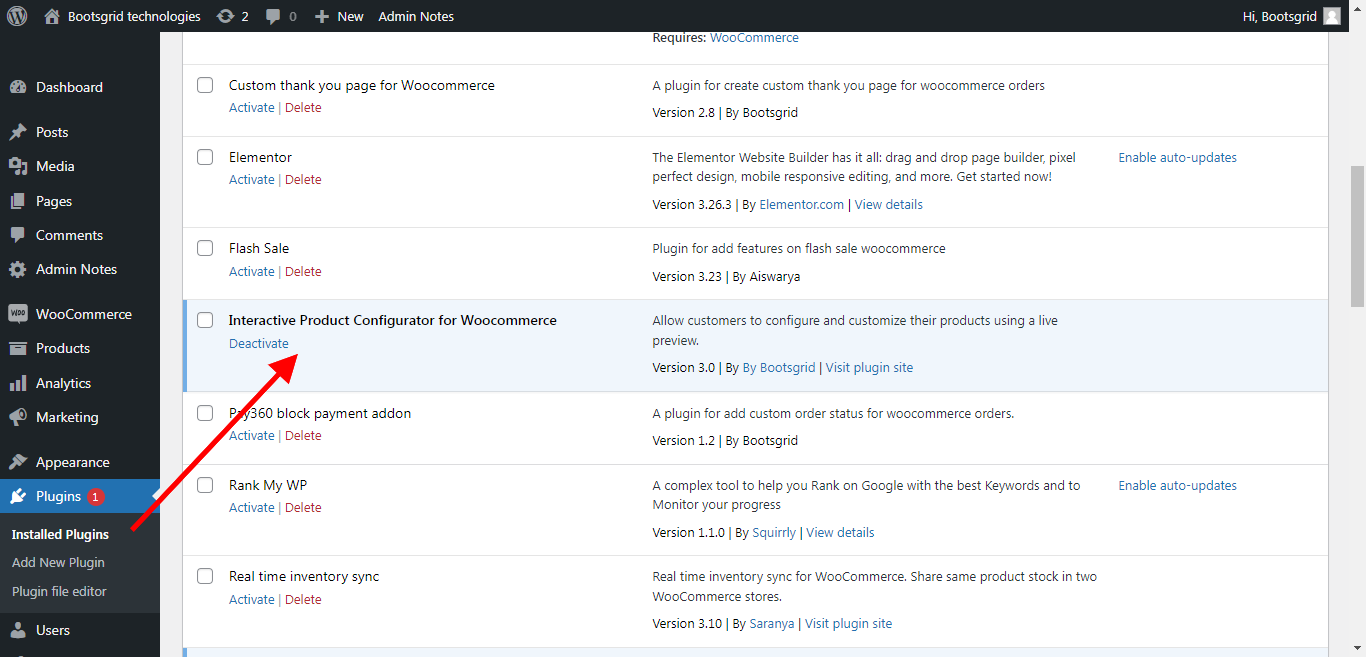
Task: Click the Marketing megaphone icon
Action: coord(18,417)
